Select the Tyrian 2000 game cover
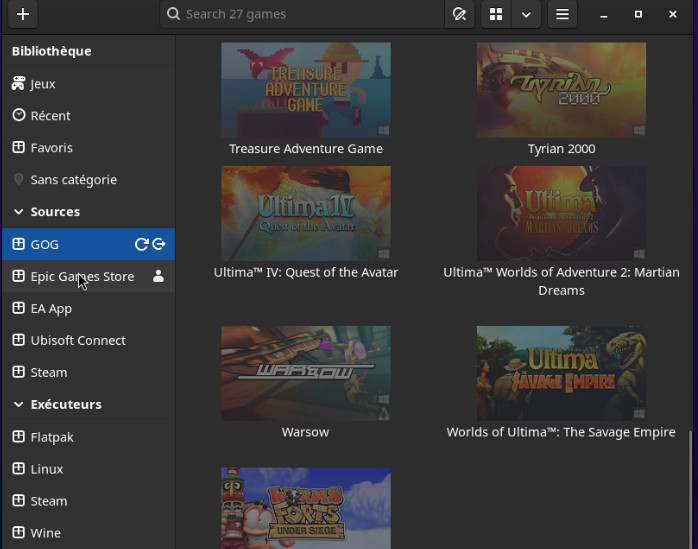The height and width of the screenshot is (549, 698). [561, 90]
